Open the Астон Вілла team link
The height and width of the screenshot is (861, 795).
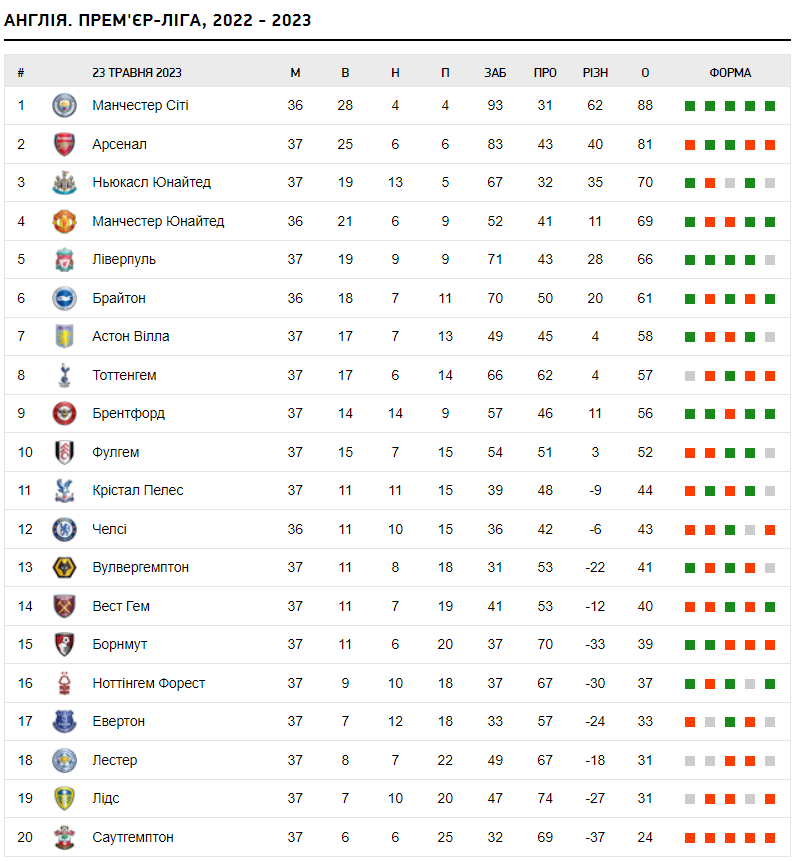point(131,336)
